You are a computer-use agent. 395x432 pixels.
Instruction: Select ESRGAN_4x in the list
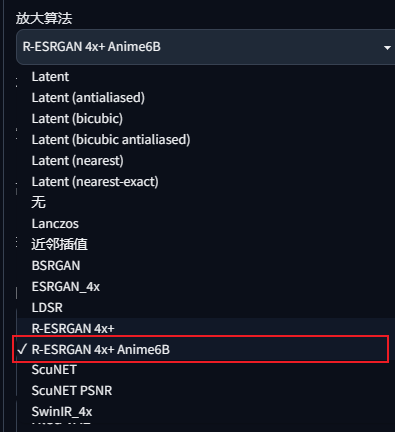coord(206,287)
